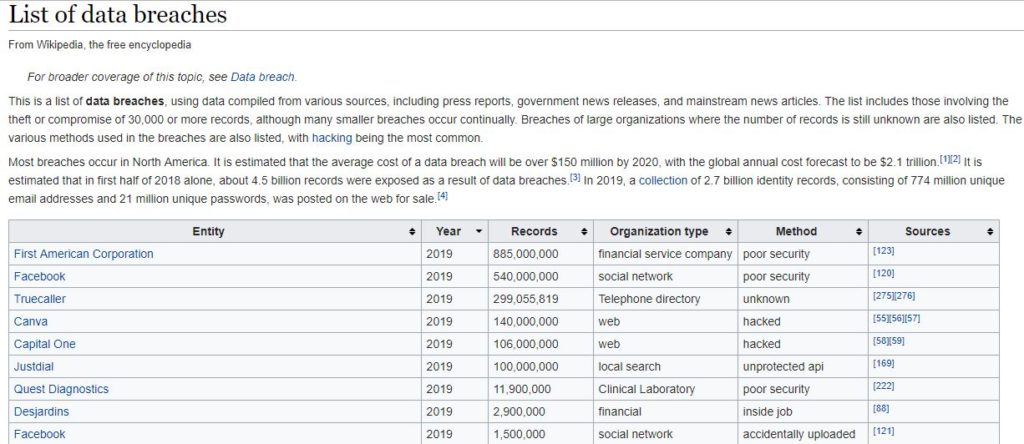Open source reference [275]
This screenshot has width=1024, height=444.
(884, 296)
